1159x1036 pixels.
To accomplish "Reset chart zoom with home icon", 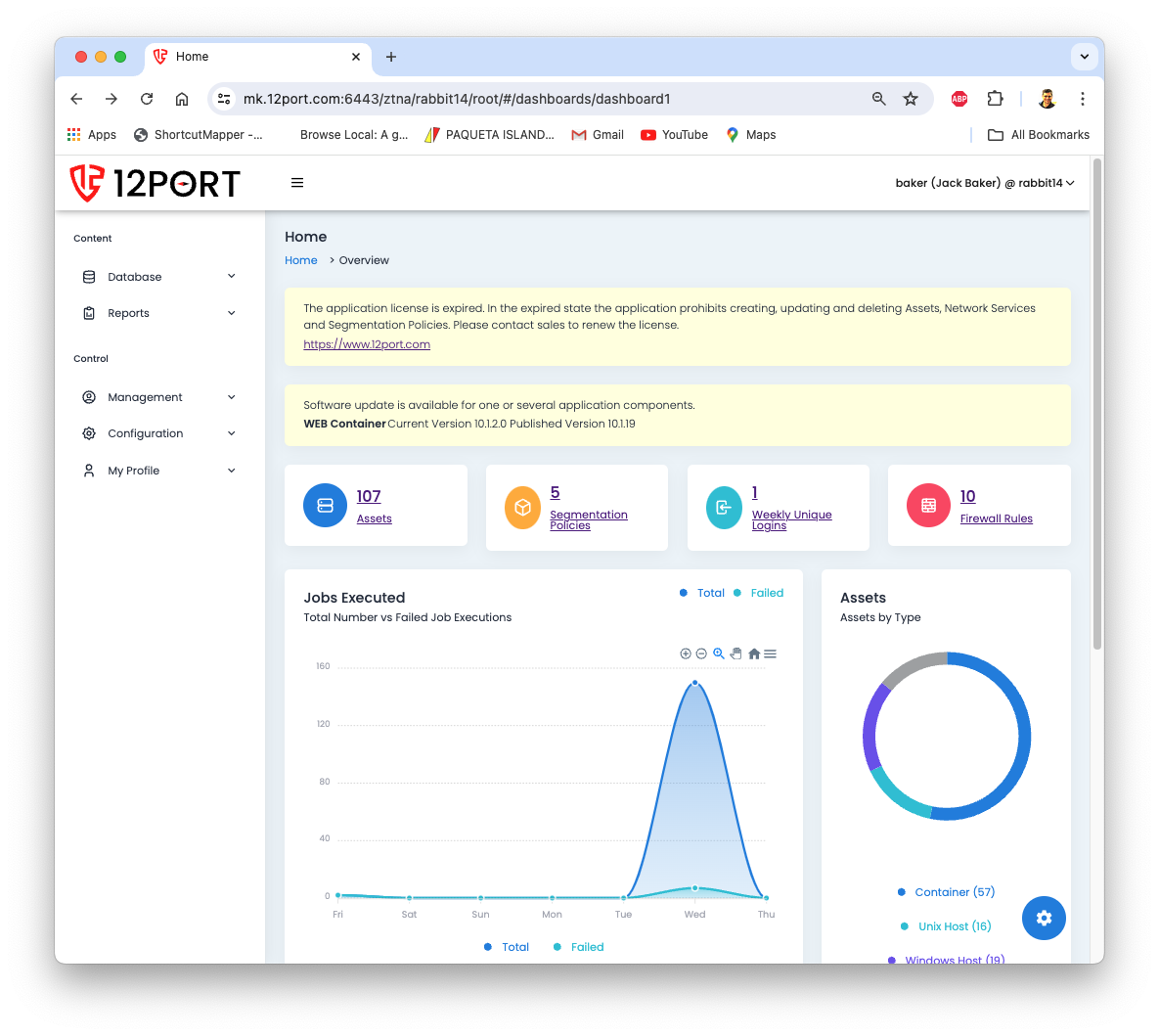I will [754, 653].
